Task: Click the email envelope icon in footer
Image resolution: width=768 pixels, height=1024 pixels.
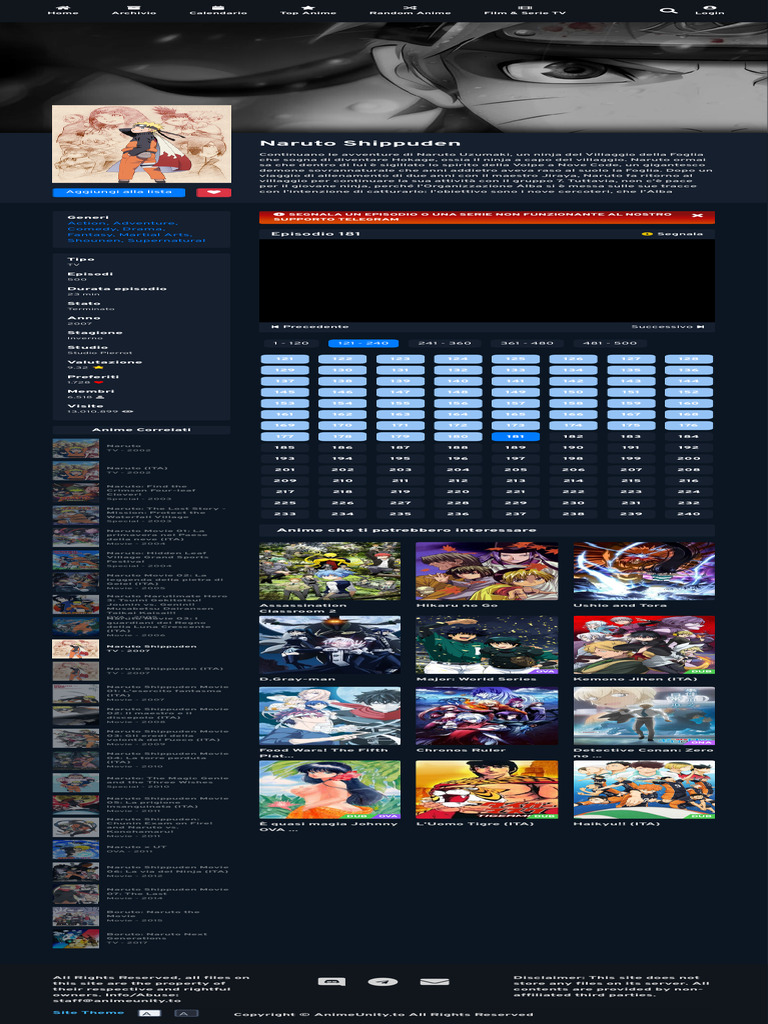Action: (434, 982)
